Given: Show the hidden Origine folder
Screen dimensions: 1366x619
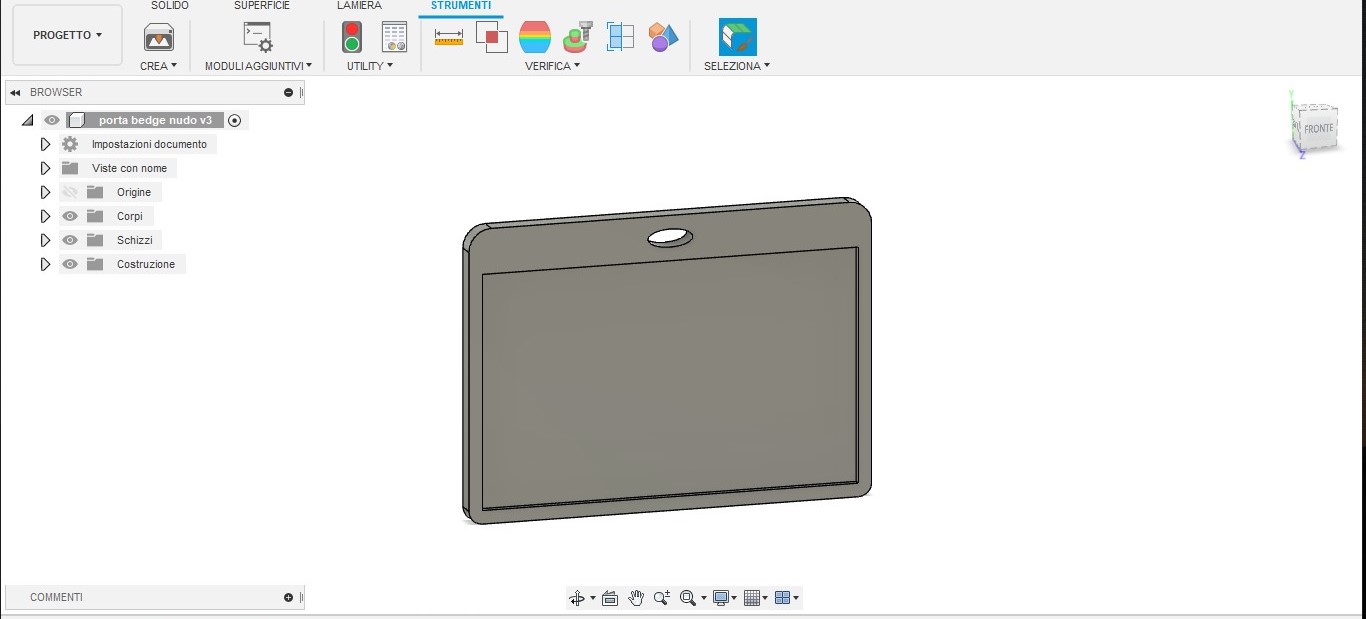Looking at the screenshot, I should (x=70, y=192).
